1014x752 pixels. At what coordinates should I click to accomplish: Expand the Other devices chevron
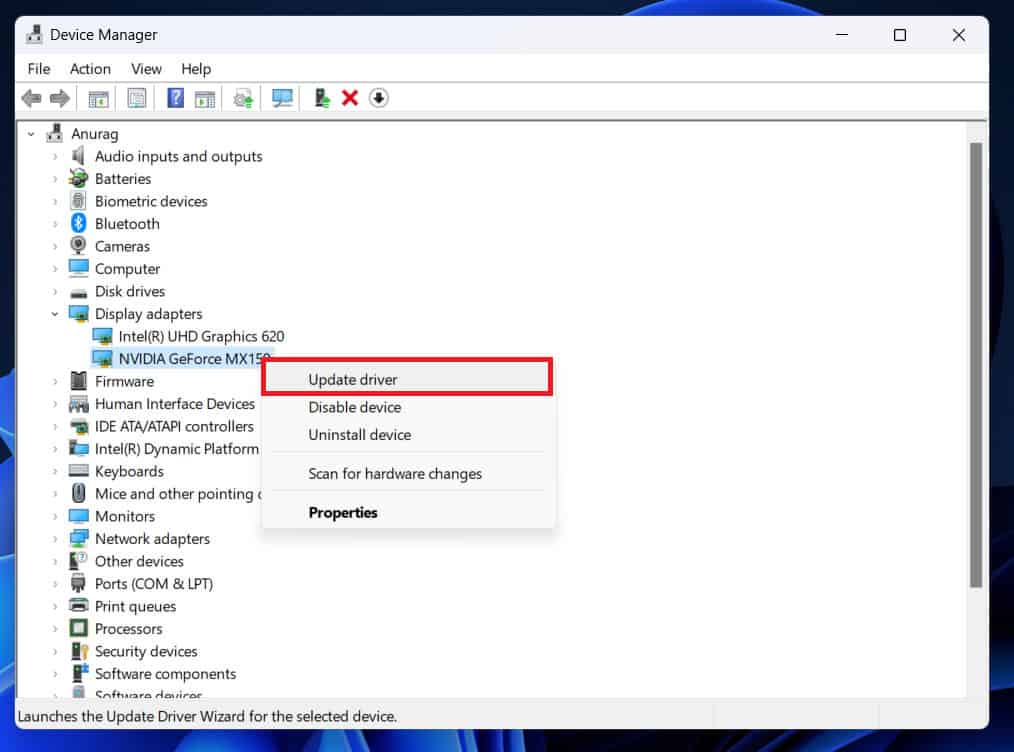click(55, 561)
